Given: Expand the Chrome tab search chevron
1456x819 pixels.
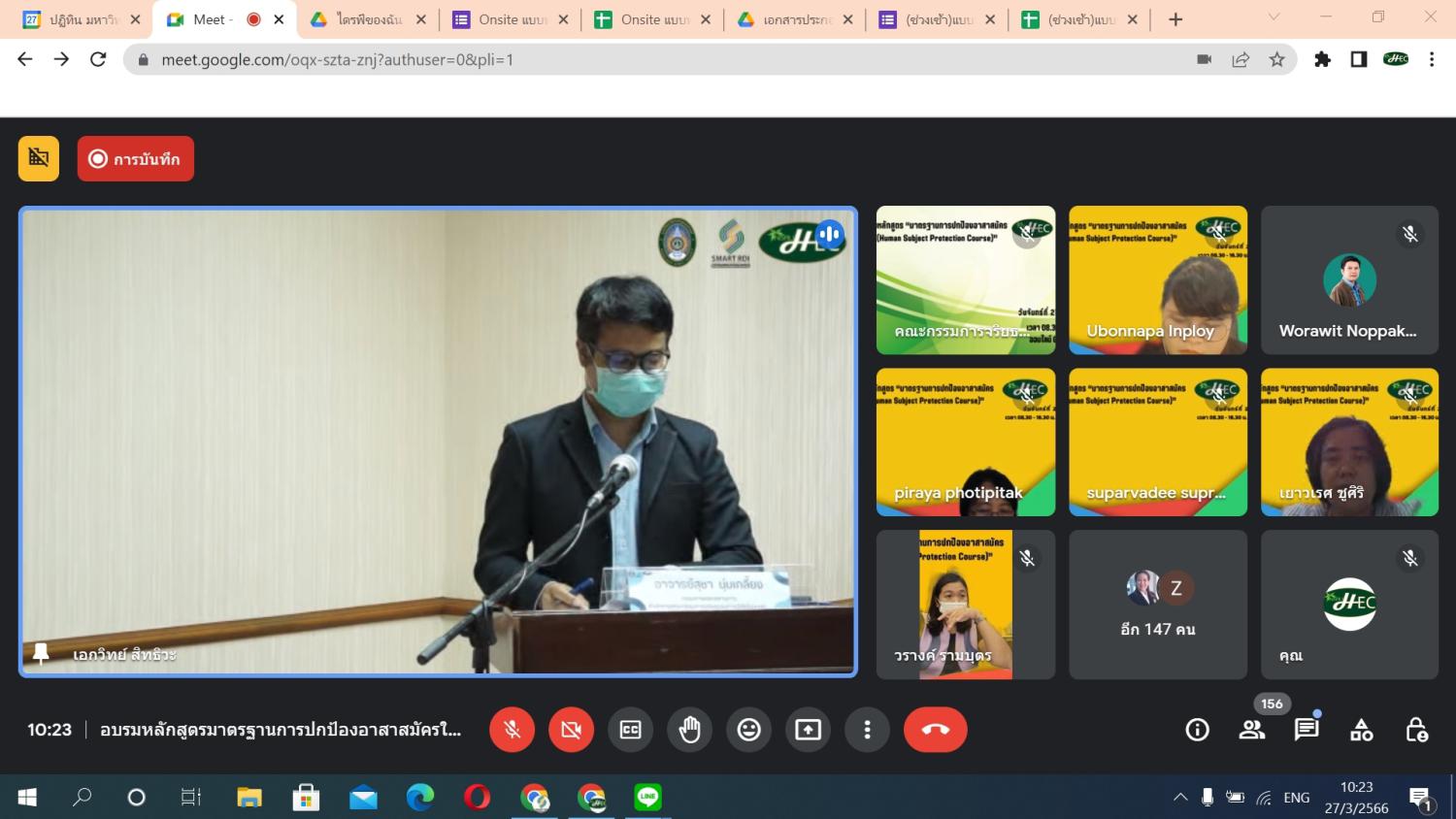Looking at the screenshot, I should point(1274,17).
